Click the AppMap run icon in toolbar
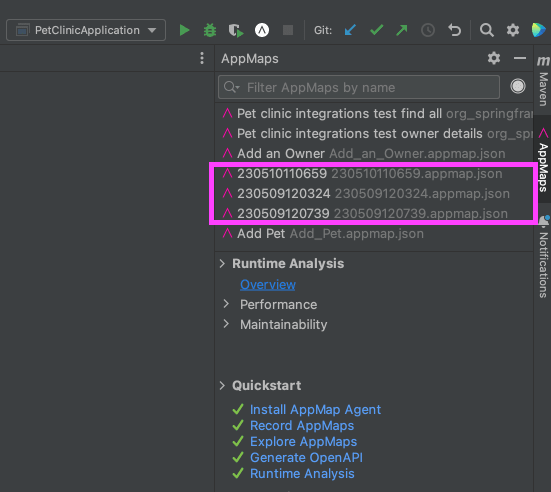 (x=262, y=30)
